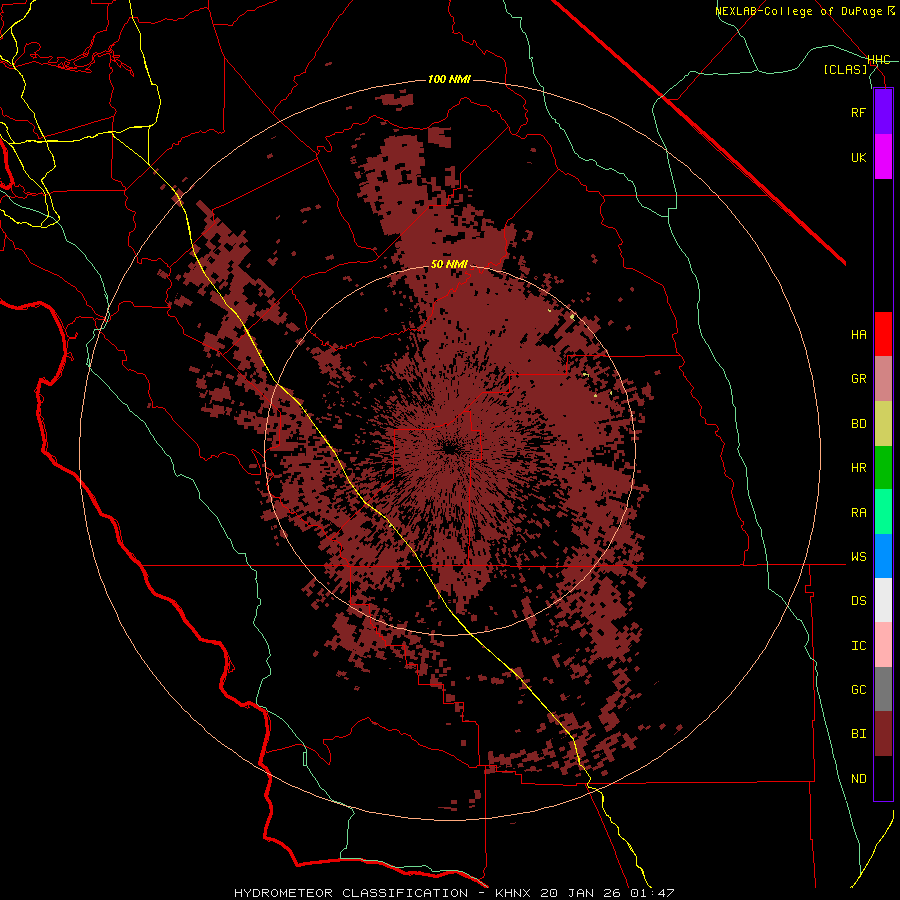Click the 'BD' legend label
900x900 pixels.
pyautogui.click(x=858, y=424)
